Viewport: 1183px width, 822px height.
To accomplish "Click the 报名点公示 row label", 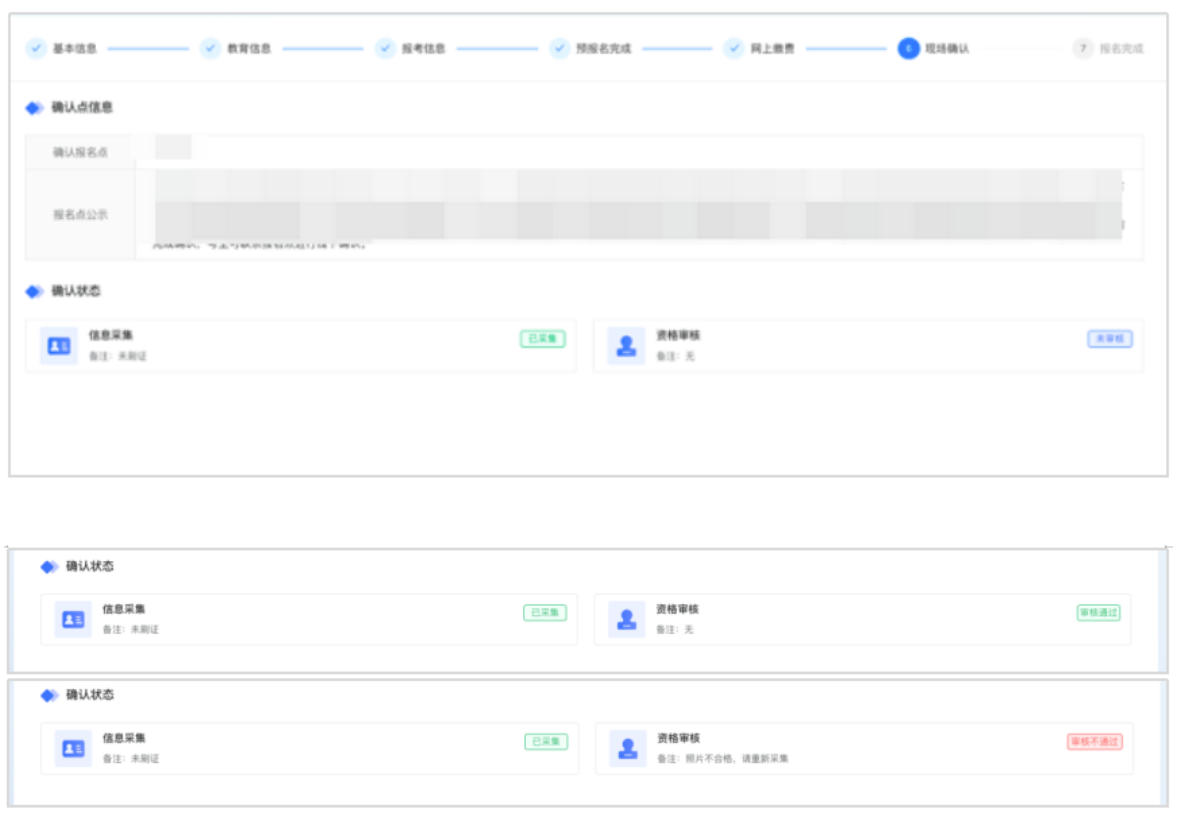I will point(80,214).
